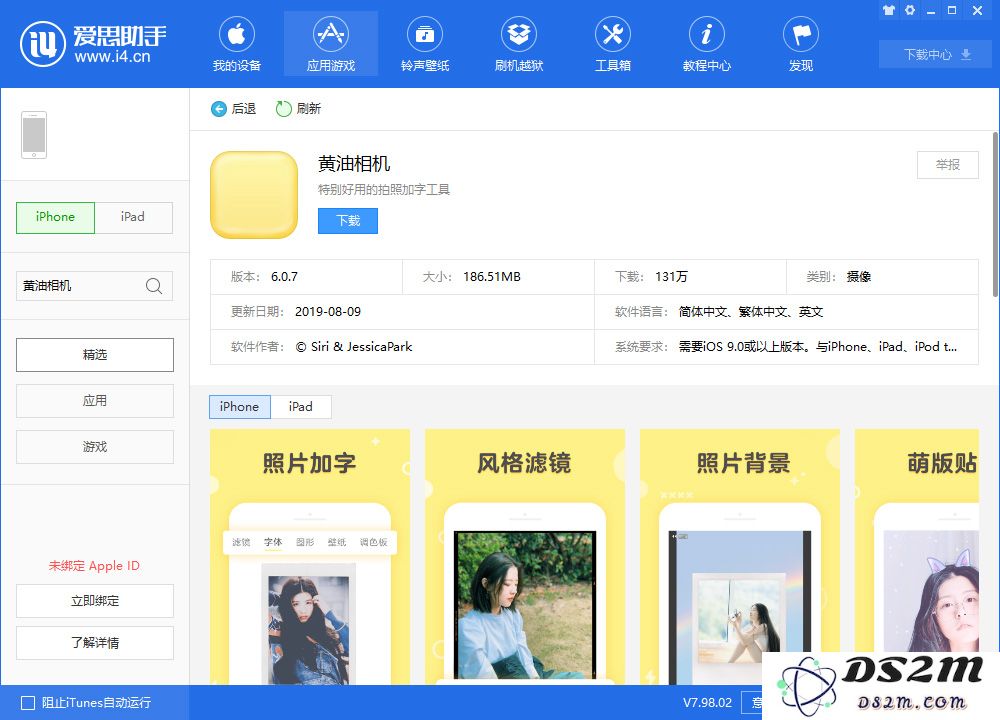Click the phone device icon in sidebar
The height and width of the screenshot is (720, 1000).
(x=34, y=135)
